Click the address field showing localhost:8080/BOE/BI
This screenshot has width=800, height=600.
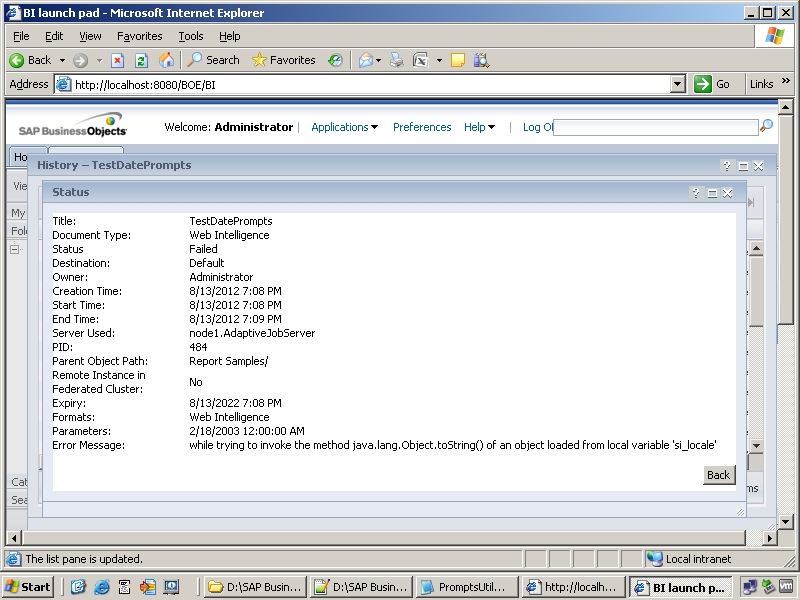[x=363, y=85]
